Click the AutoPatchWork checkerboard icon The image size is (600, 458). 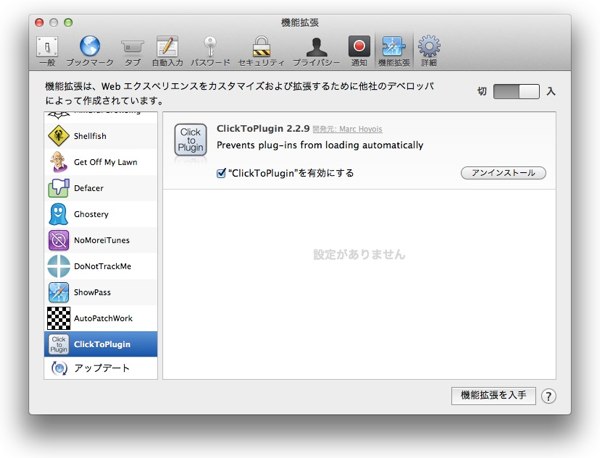coord(59,318)
